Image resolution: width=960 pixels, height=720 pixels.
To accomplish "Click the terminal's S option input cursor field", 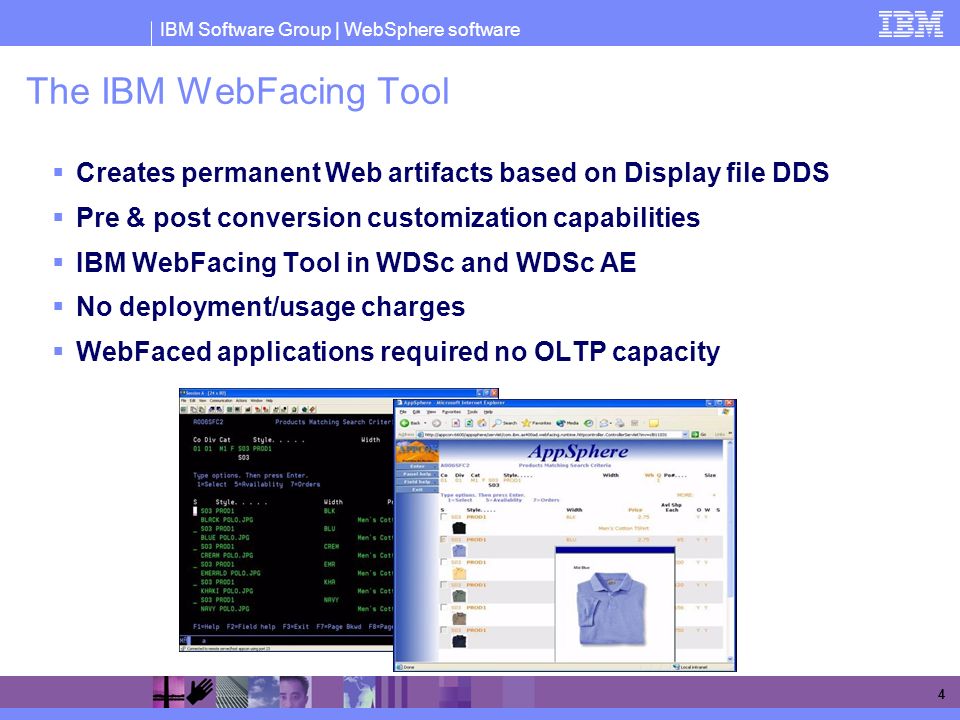I will pos(195,511).
